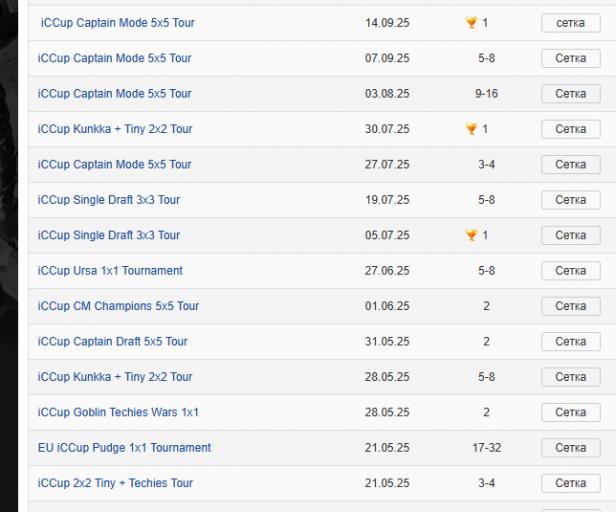The image size is (616, 512).
Task: Open iCCup Captain Draft 5x5 Tour link
Action: [x=113, y=342]
